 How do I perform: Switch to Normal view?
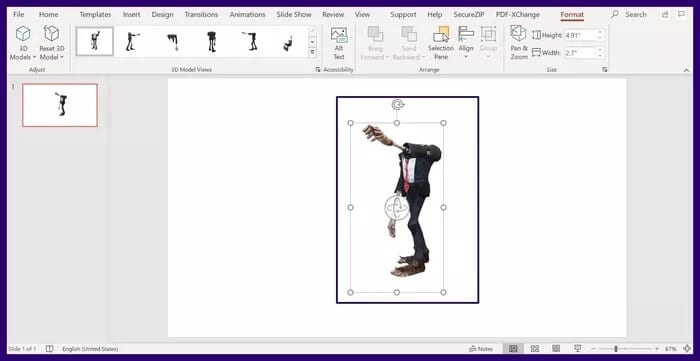click(x=513, y=349)
